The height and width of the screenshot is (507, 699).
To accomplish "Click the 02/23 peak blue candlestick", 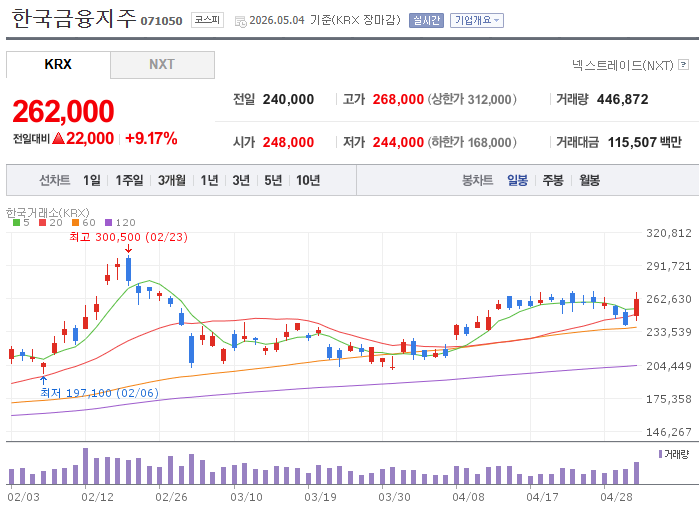I will click(128, 269).
